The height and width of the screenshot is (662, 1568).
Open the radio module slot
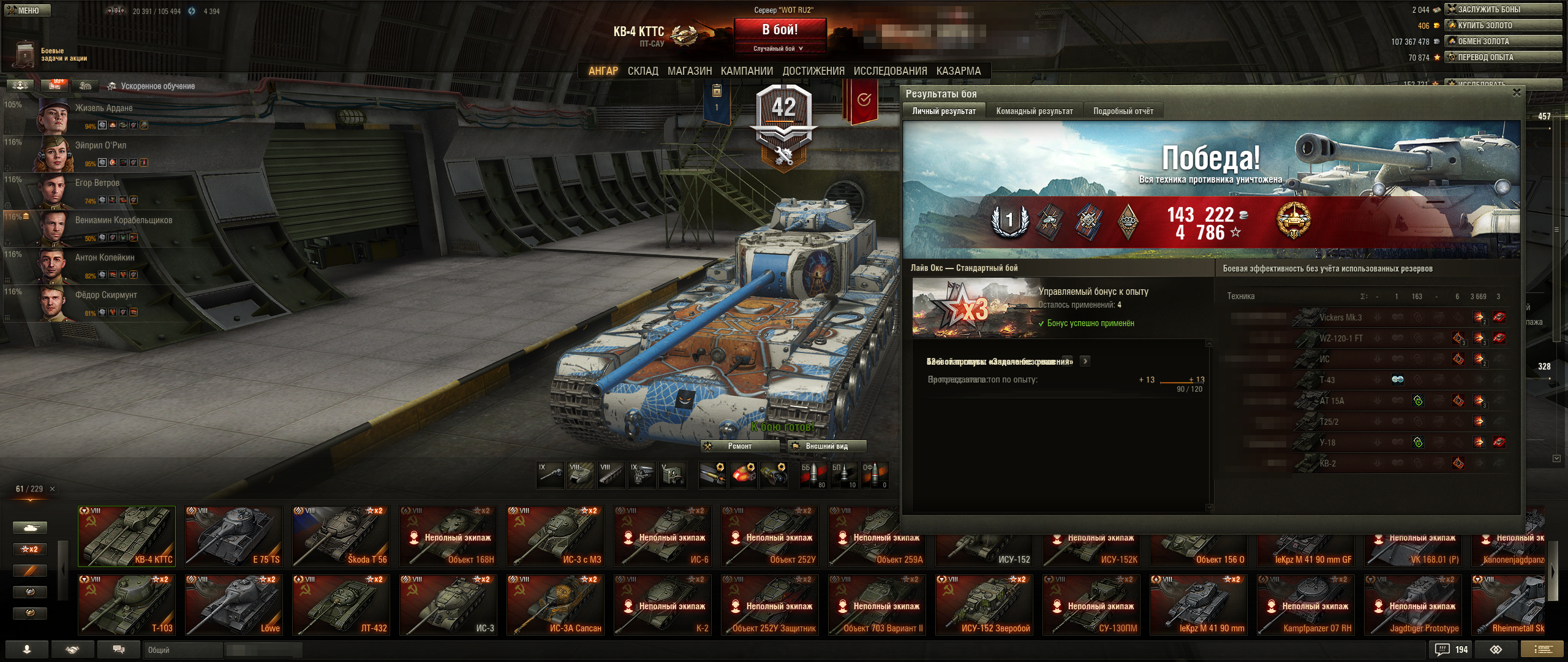(x=673, y=476)
